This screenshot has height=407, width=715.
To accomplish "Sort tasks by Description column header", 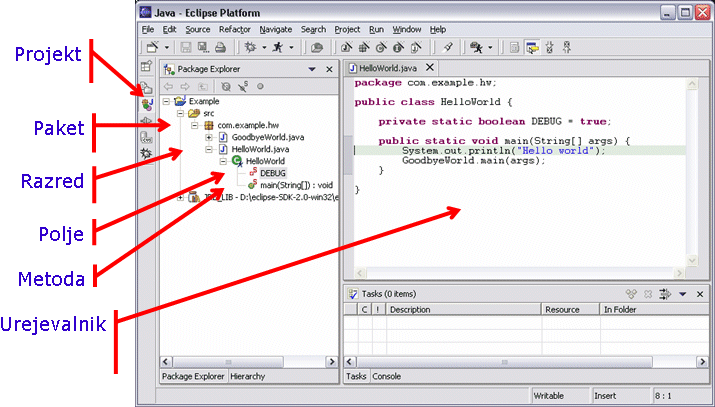I will (x=463, y=309).
